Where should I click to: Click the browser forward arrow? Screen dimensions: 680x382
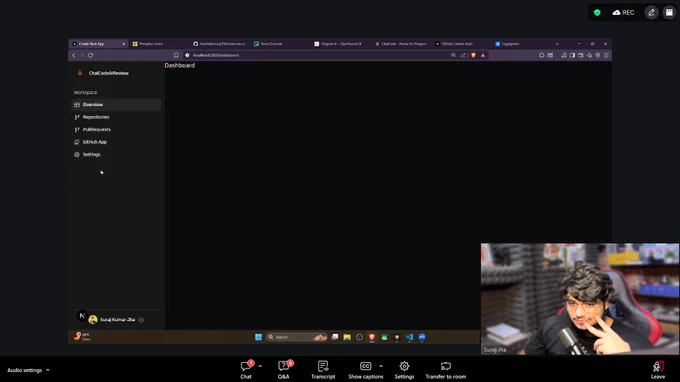(82, 55)
